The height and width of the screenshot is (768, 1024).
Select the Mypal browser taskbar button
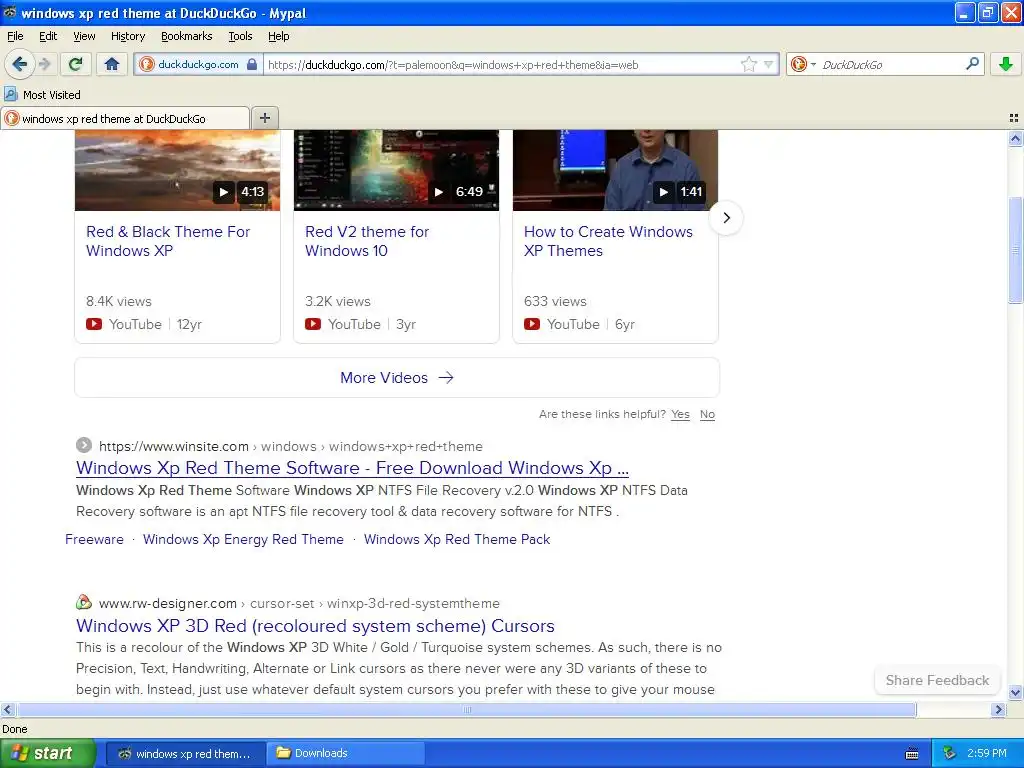point(185,753)
